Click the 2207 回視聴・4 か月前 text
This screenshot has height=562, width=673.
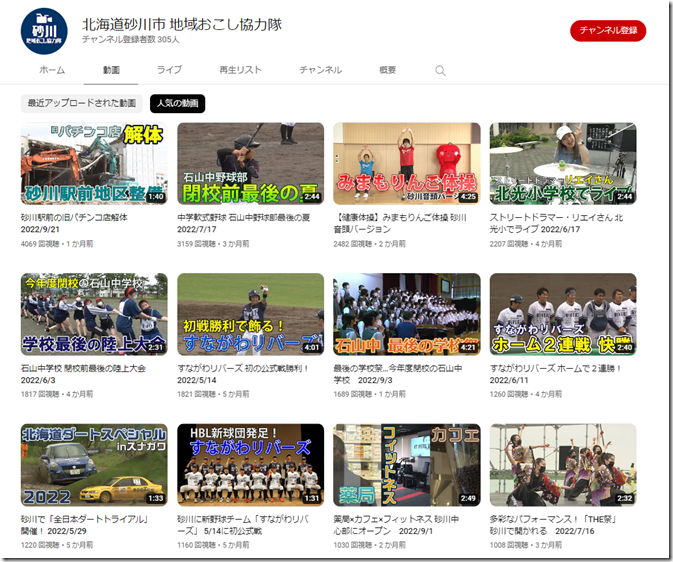(526, 244)
